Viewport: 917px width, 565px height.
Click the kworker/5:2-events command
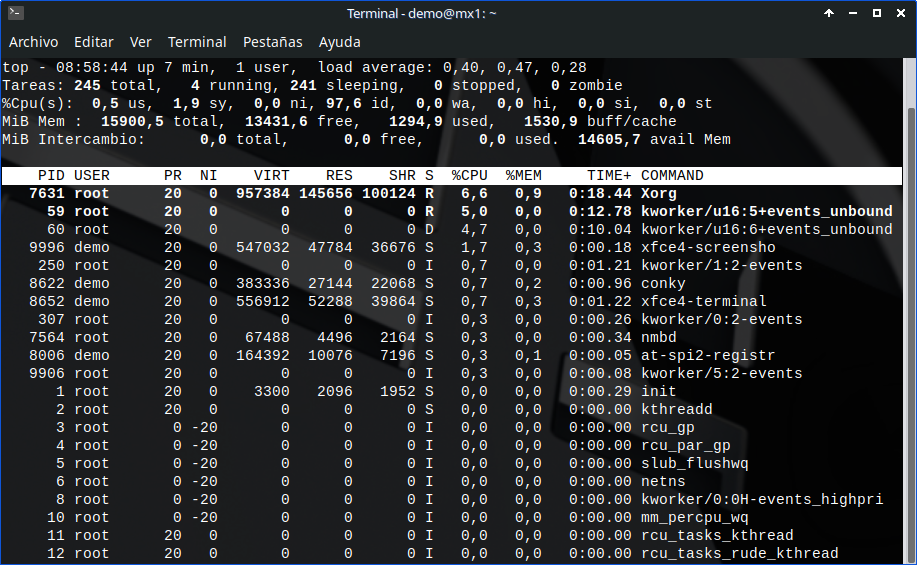point(722,373)
